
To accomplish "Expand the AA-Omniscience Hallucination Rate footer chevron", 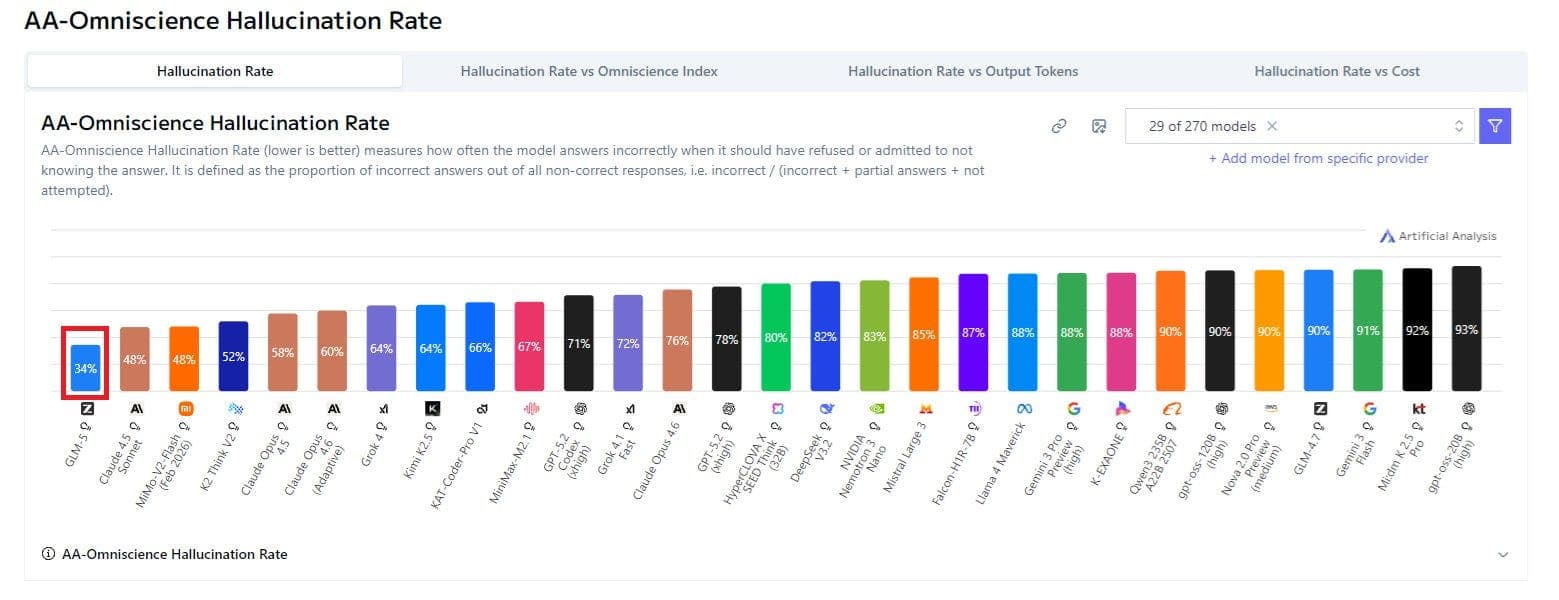I will tap(1502, 554).
